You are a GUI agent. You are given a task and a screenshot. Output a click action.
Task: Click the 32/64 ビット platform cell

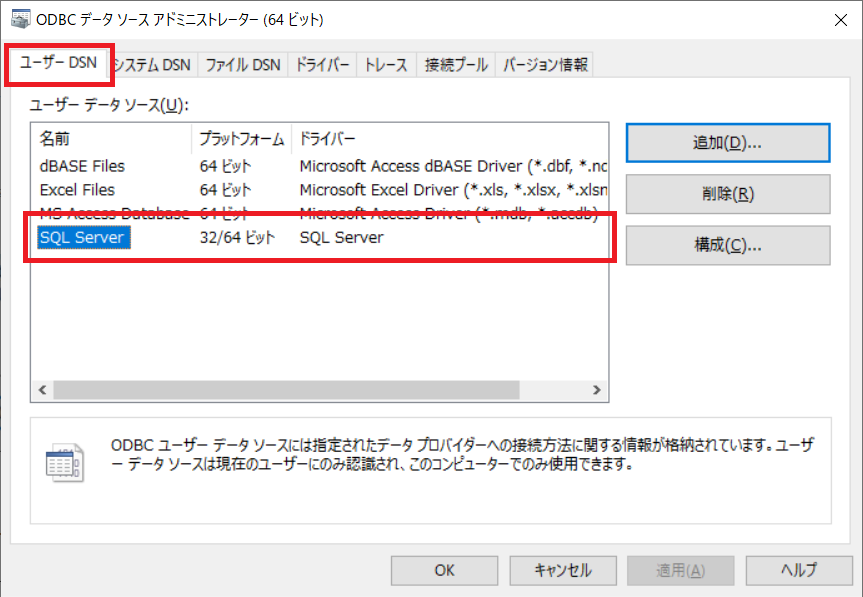(237, 238)
